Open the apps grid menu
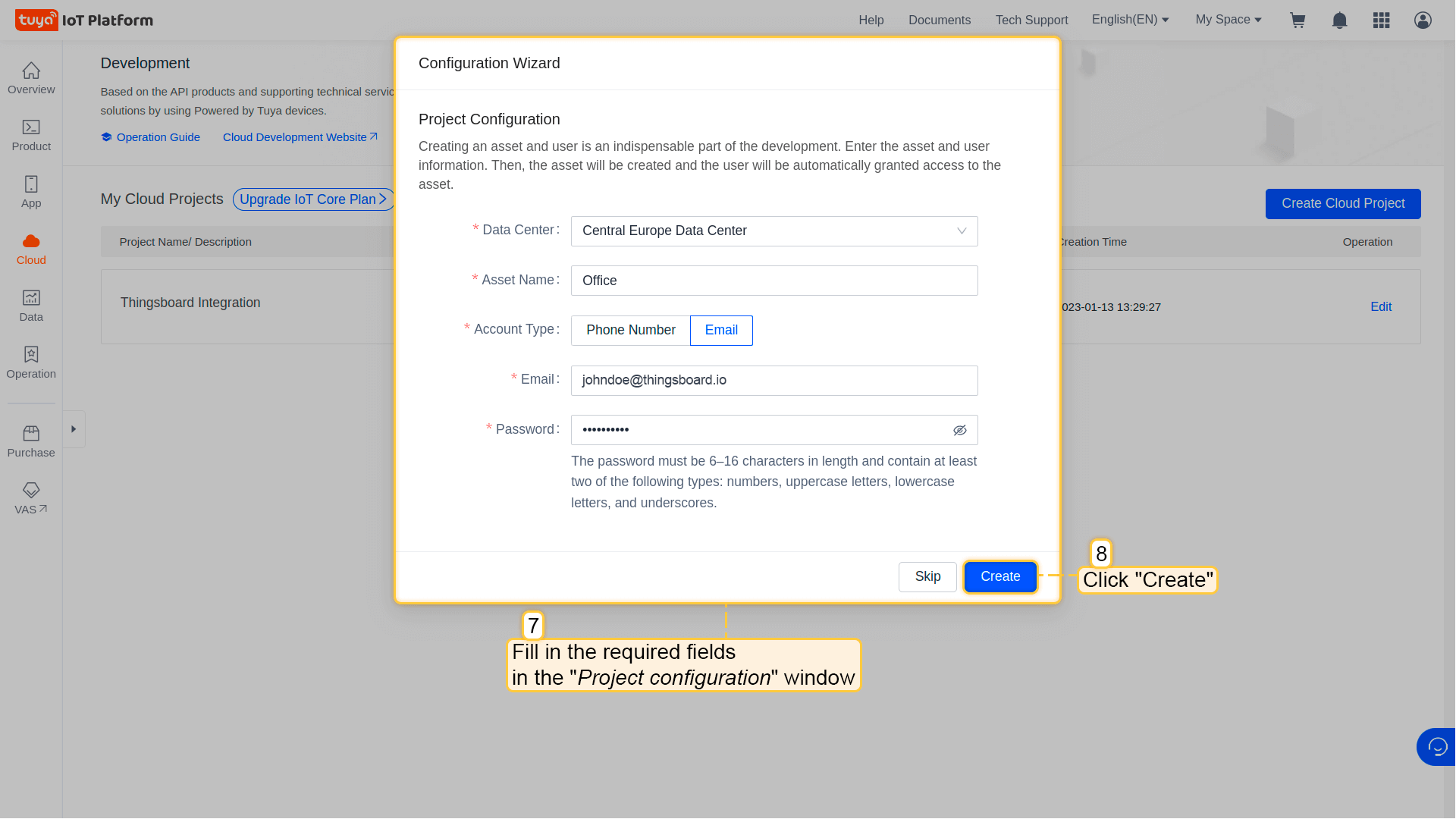 click(x=1381, y=20)
